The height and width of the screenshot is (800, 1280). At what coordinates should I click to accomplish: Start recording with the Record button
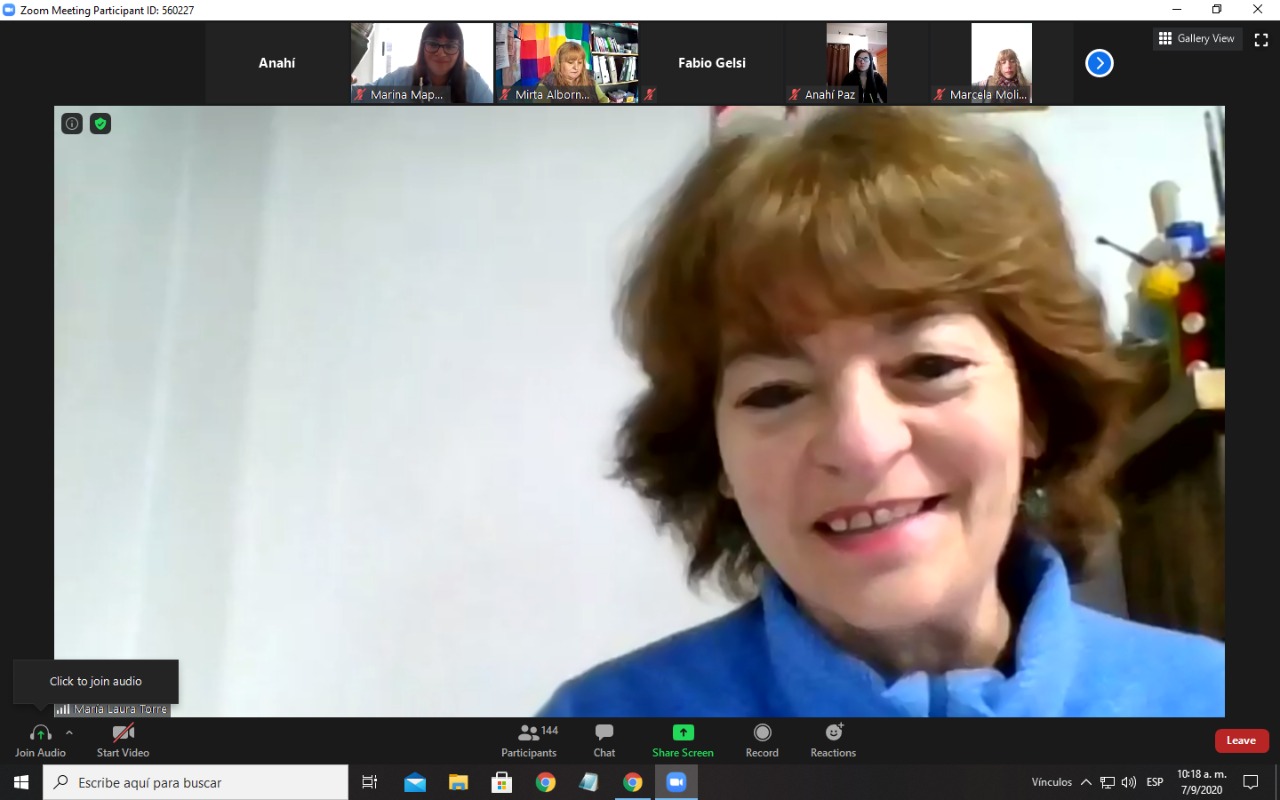(x=762, y=740)
